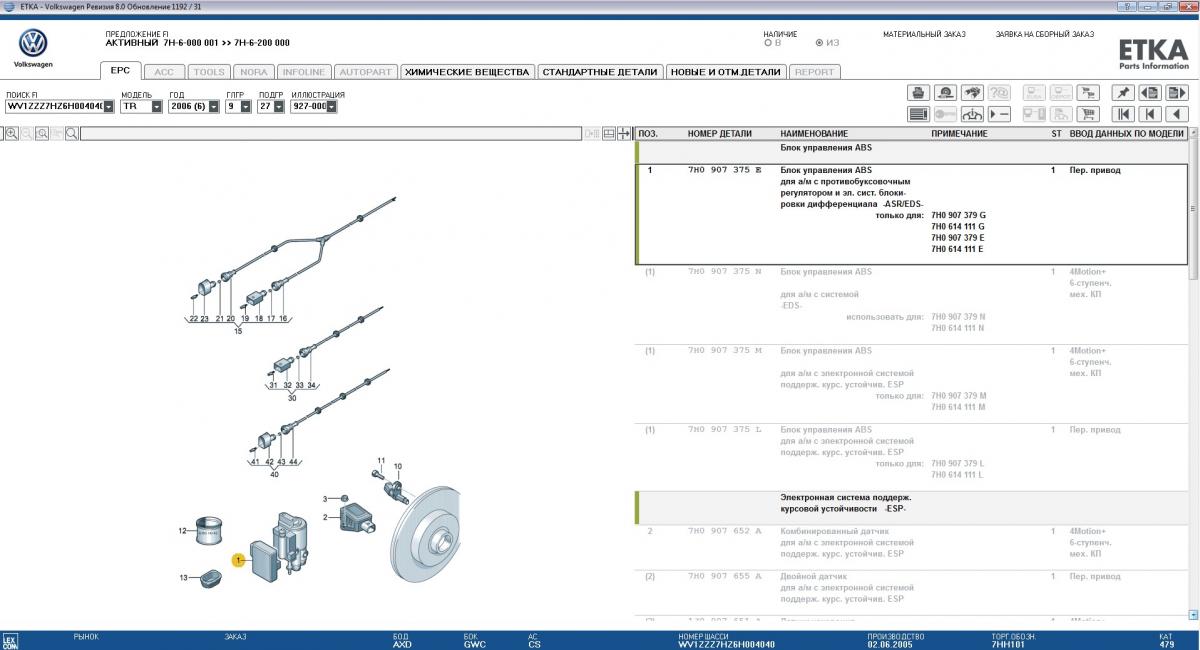
Task: Click the zoom-to-fit magnifier icon
Action: [42, 133]
